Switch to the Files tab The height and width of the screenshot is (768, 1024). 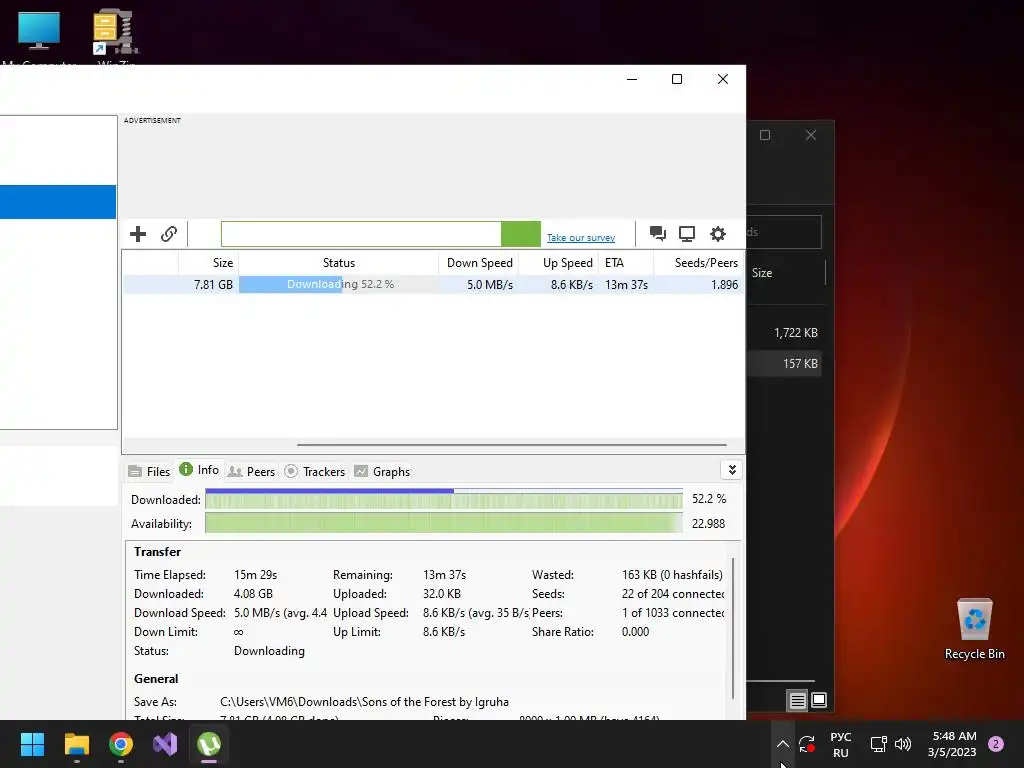coord(150,472)
